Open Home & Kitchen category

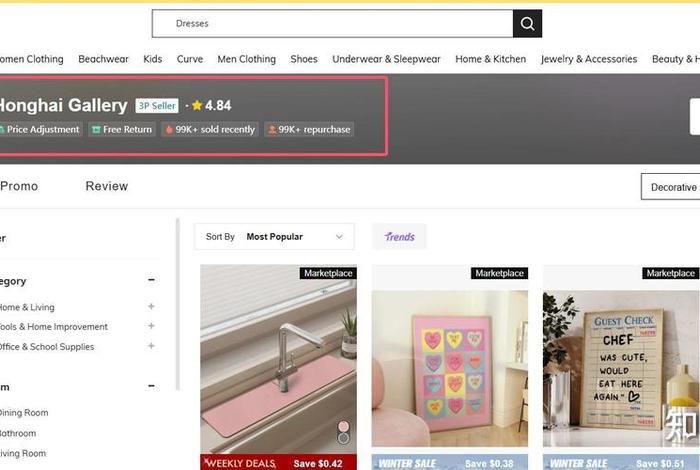[491, 59]
